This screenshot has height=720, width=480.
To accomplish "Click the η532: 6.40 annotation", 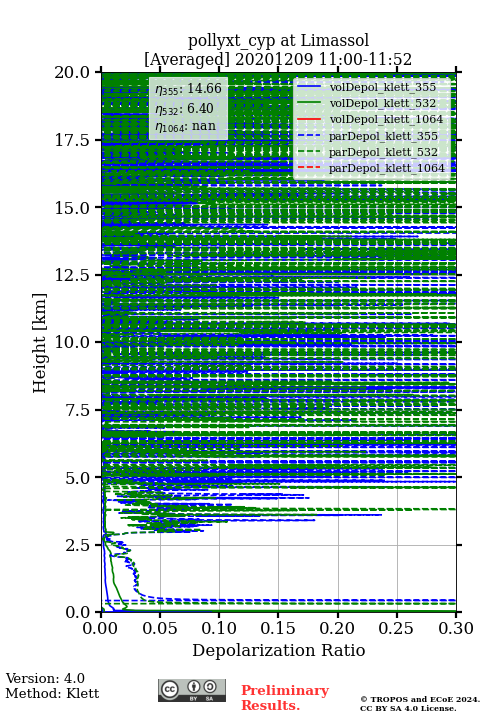I will tap(184, 108).
